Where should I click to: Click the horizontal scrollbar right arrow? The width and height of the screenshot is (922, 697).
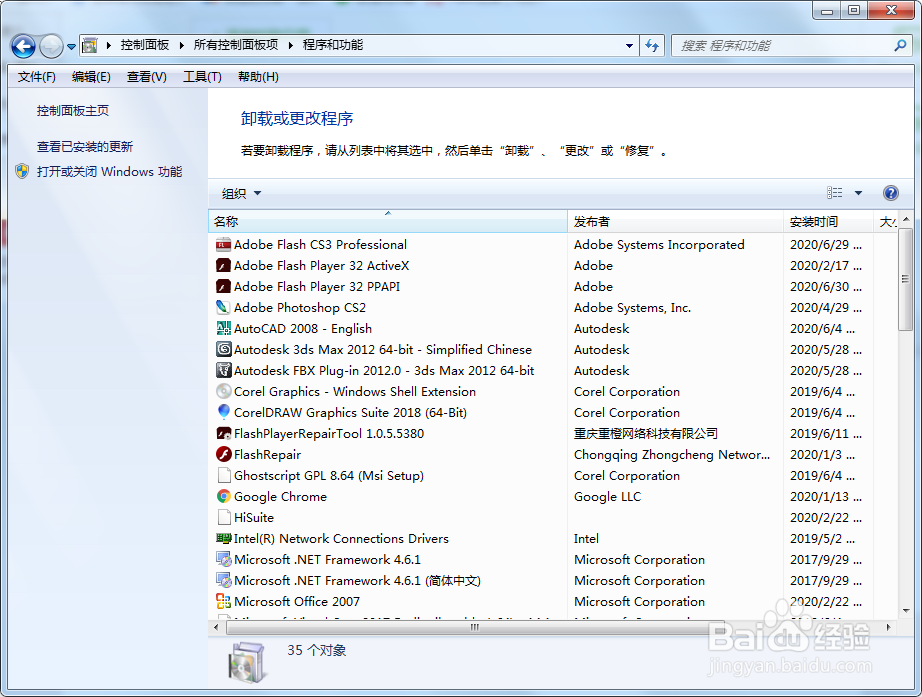[x=888, y=628]
